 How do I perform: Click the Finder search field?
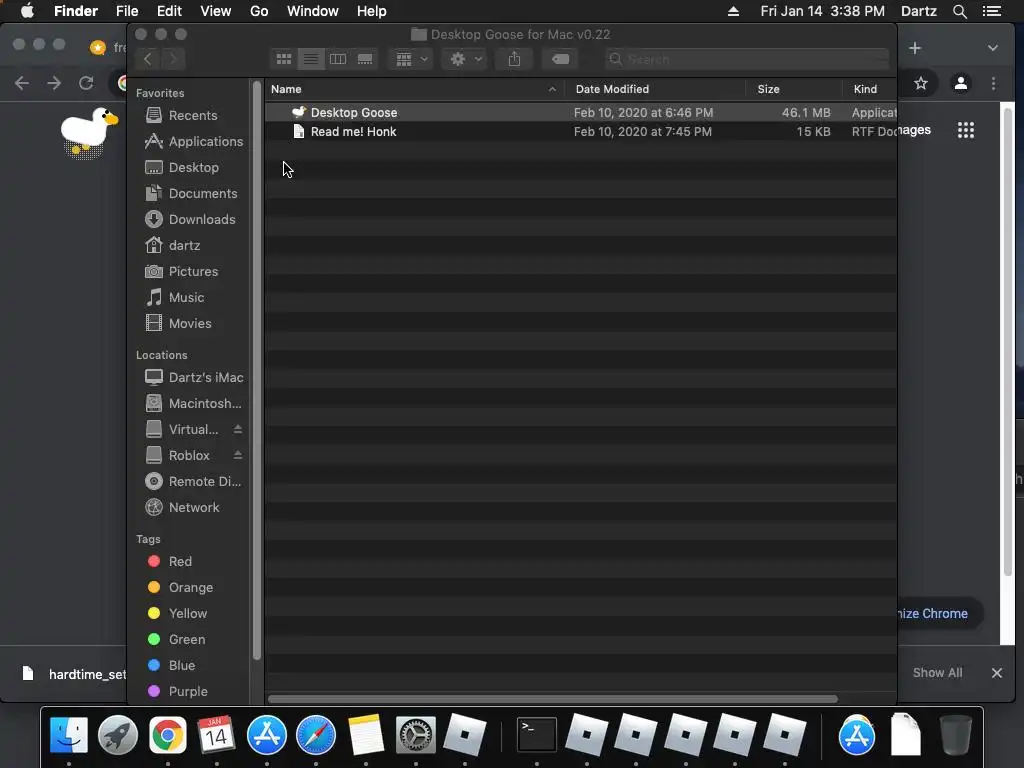747,59
